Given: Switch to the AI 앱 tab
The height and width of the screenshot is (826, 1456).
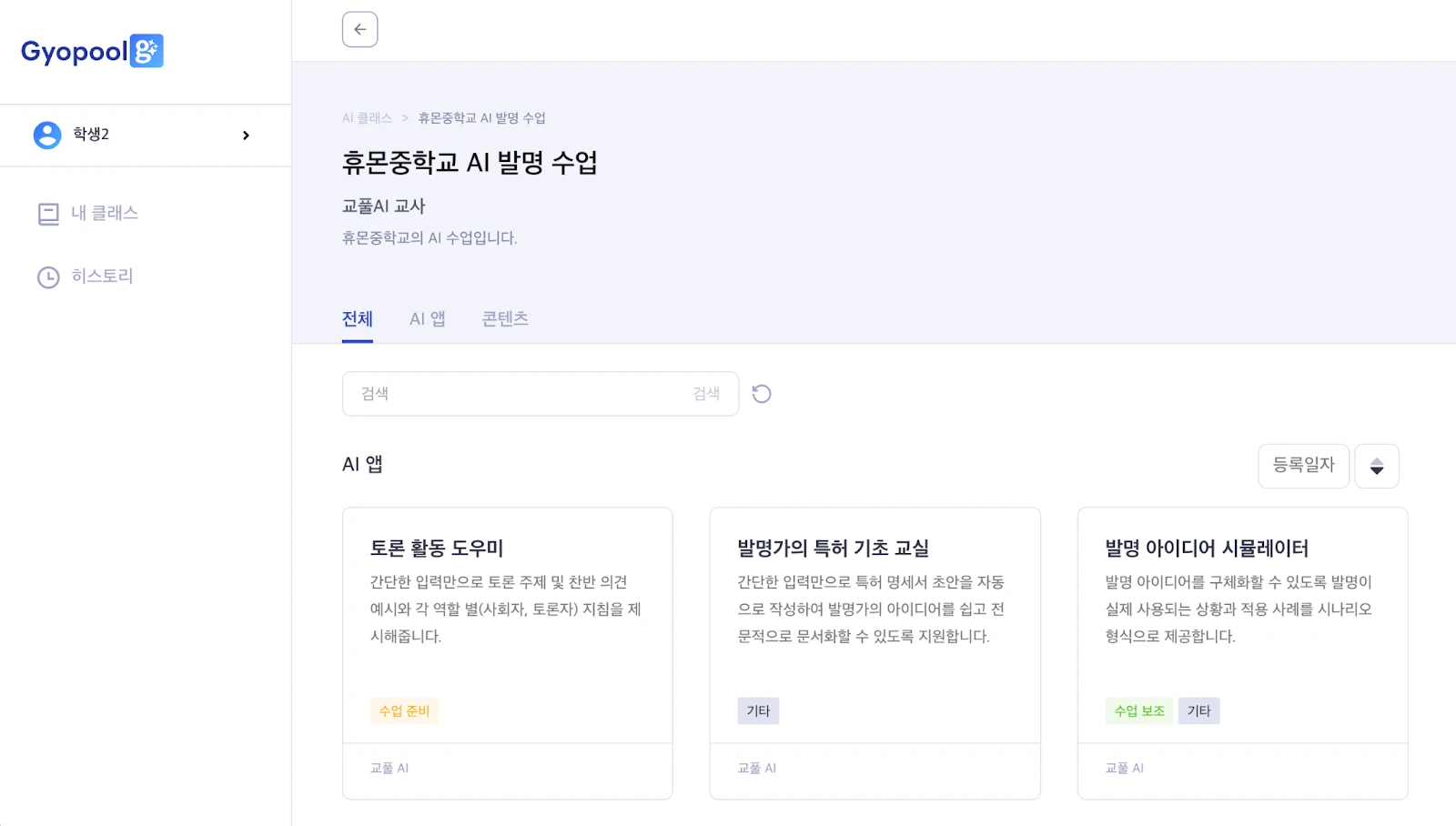Looking at the screenshot, I should point(427,319).
